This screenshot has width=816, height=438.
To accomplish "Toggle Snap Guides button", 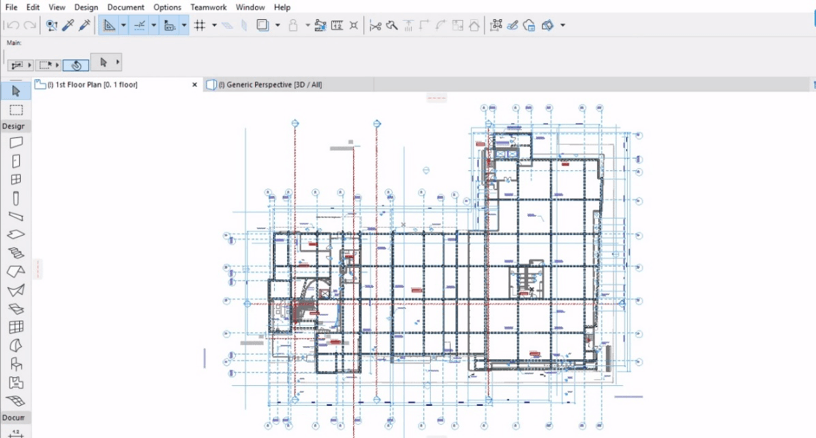I will [139, 25].
